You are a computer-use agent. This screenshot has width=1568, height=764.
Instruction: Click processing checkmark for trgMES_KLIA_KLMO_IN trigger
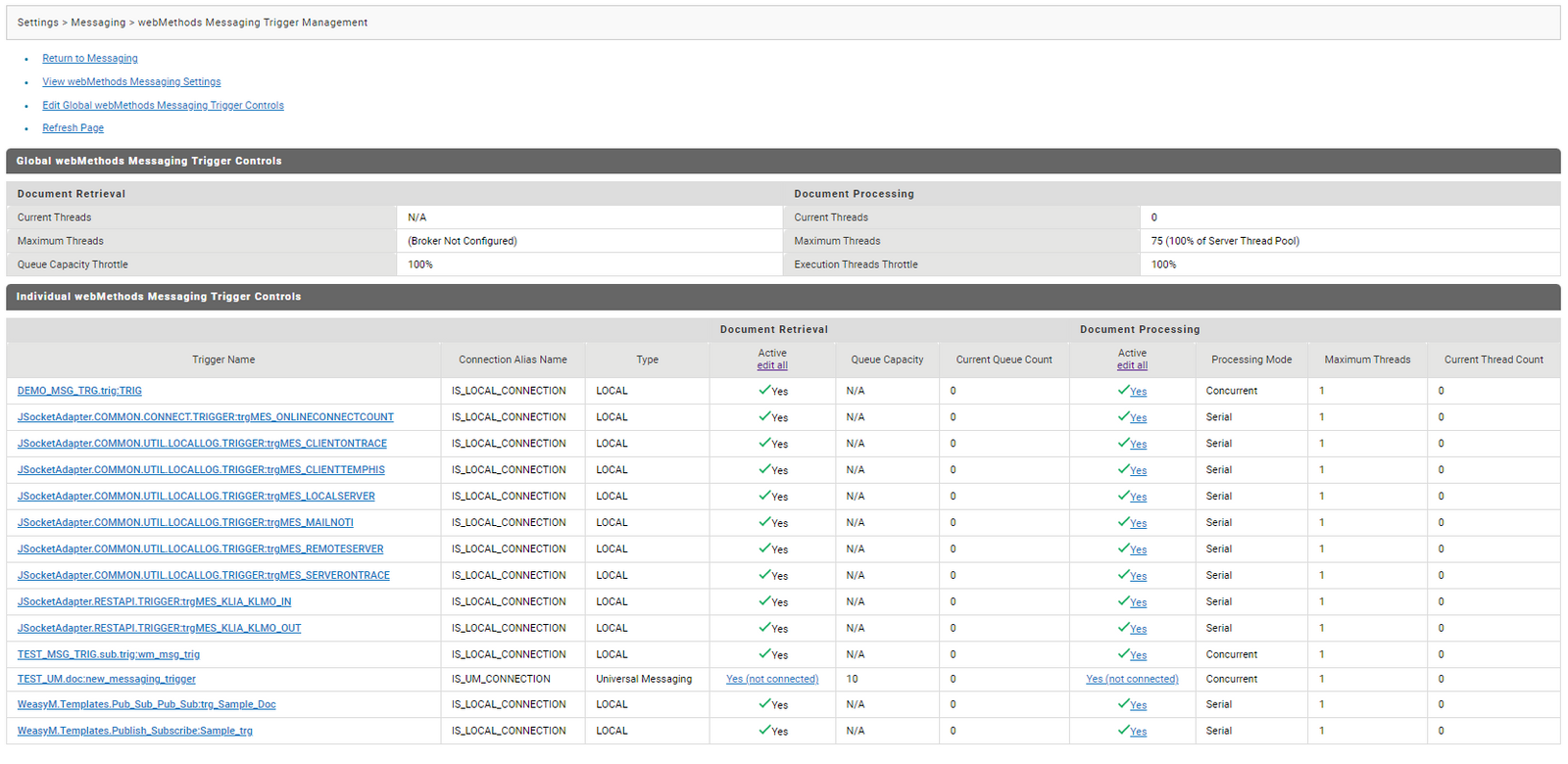click(1124, 601)
